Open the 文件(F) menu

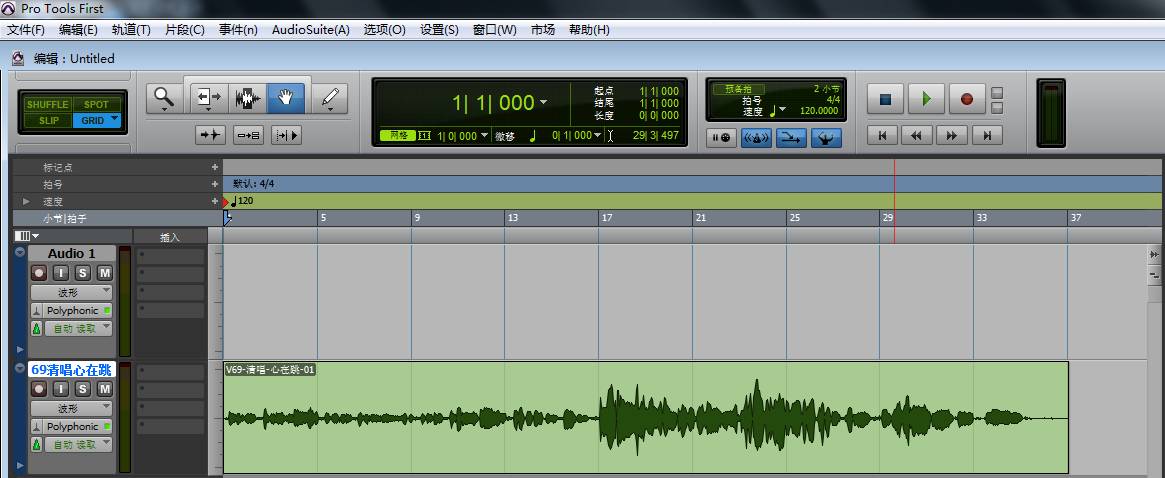[x=25, y=30]
